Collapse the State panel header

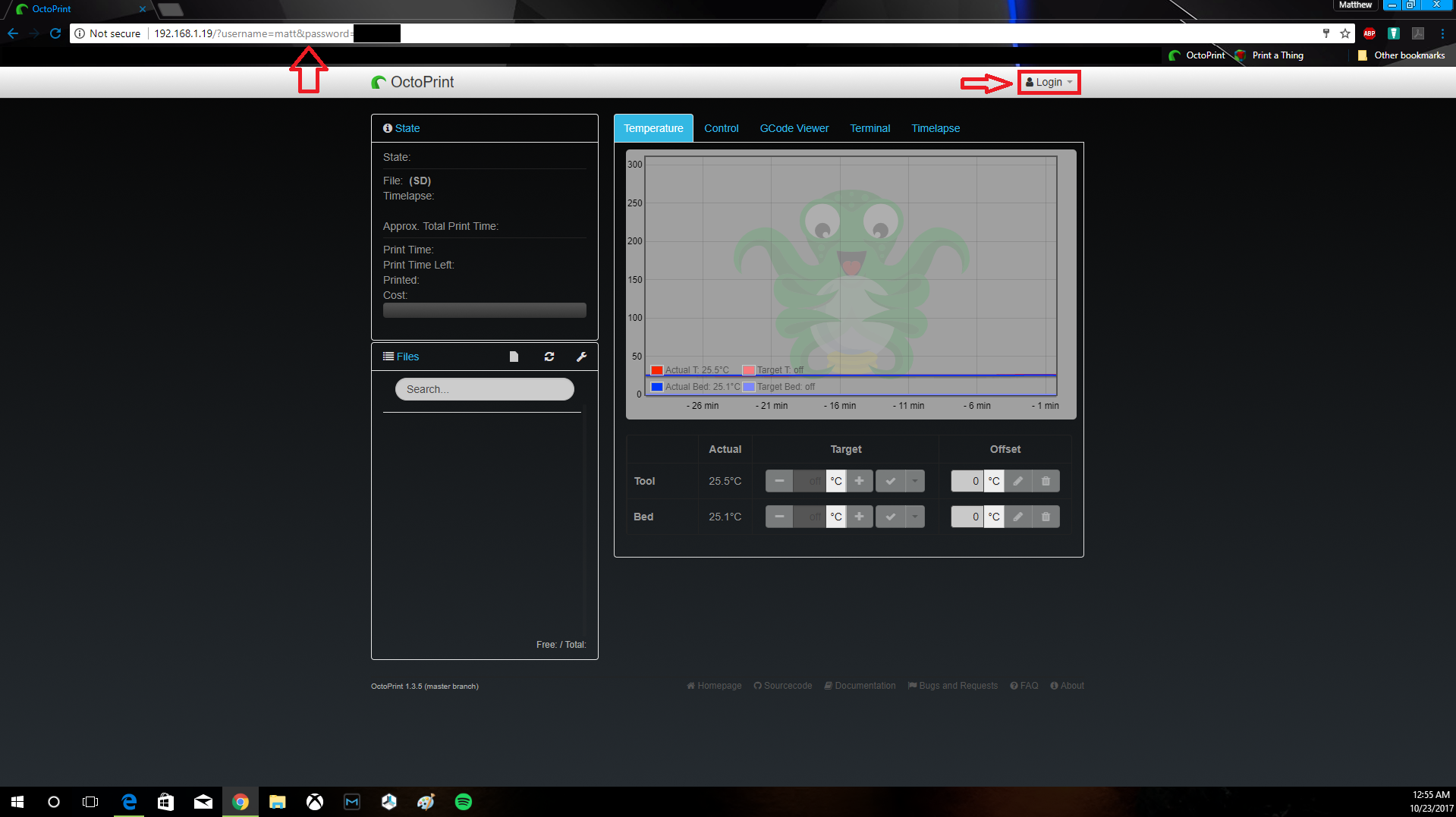pos(401,128)
